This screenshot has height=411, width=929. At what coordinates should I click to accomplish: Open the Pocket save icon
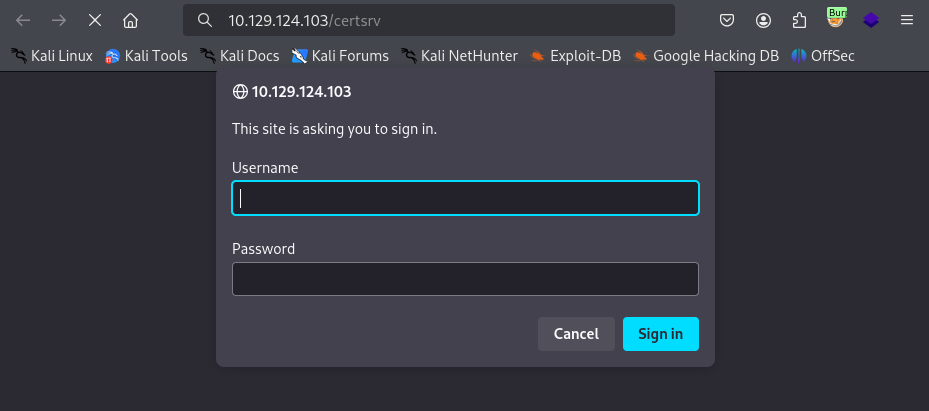click(x=727, y=21)
